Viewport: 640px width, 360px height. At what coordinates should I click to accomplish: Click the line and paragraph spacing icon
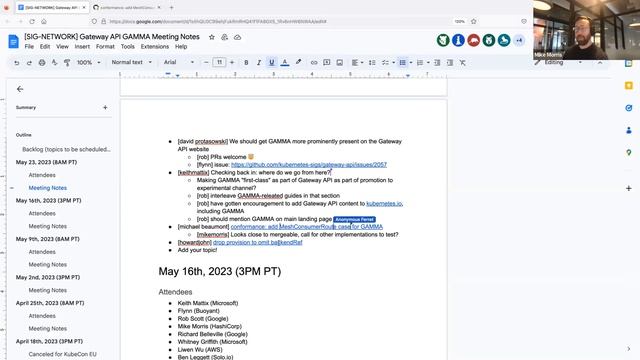tap(372, 63)
